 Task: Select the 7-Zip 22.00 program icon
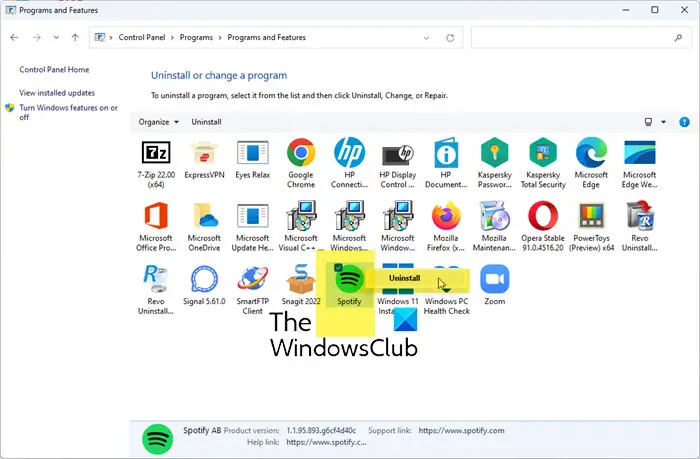pyautogui.click(x=156, y=153)
